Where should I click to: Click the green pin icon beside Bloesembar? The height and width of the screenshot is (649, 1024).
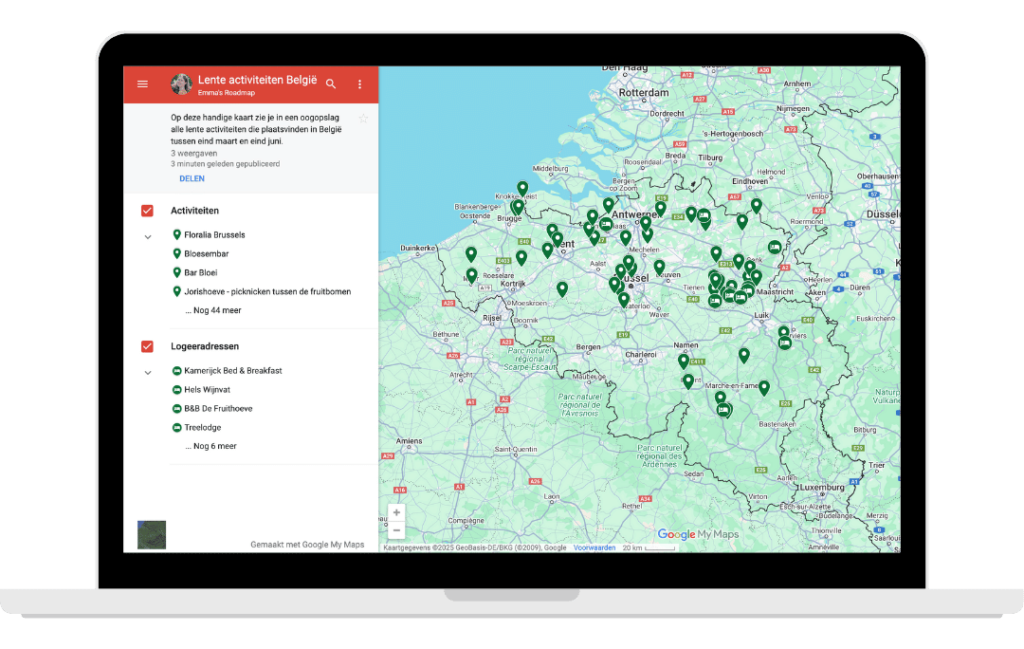point(177,254)
